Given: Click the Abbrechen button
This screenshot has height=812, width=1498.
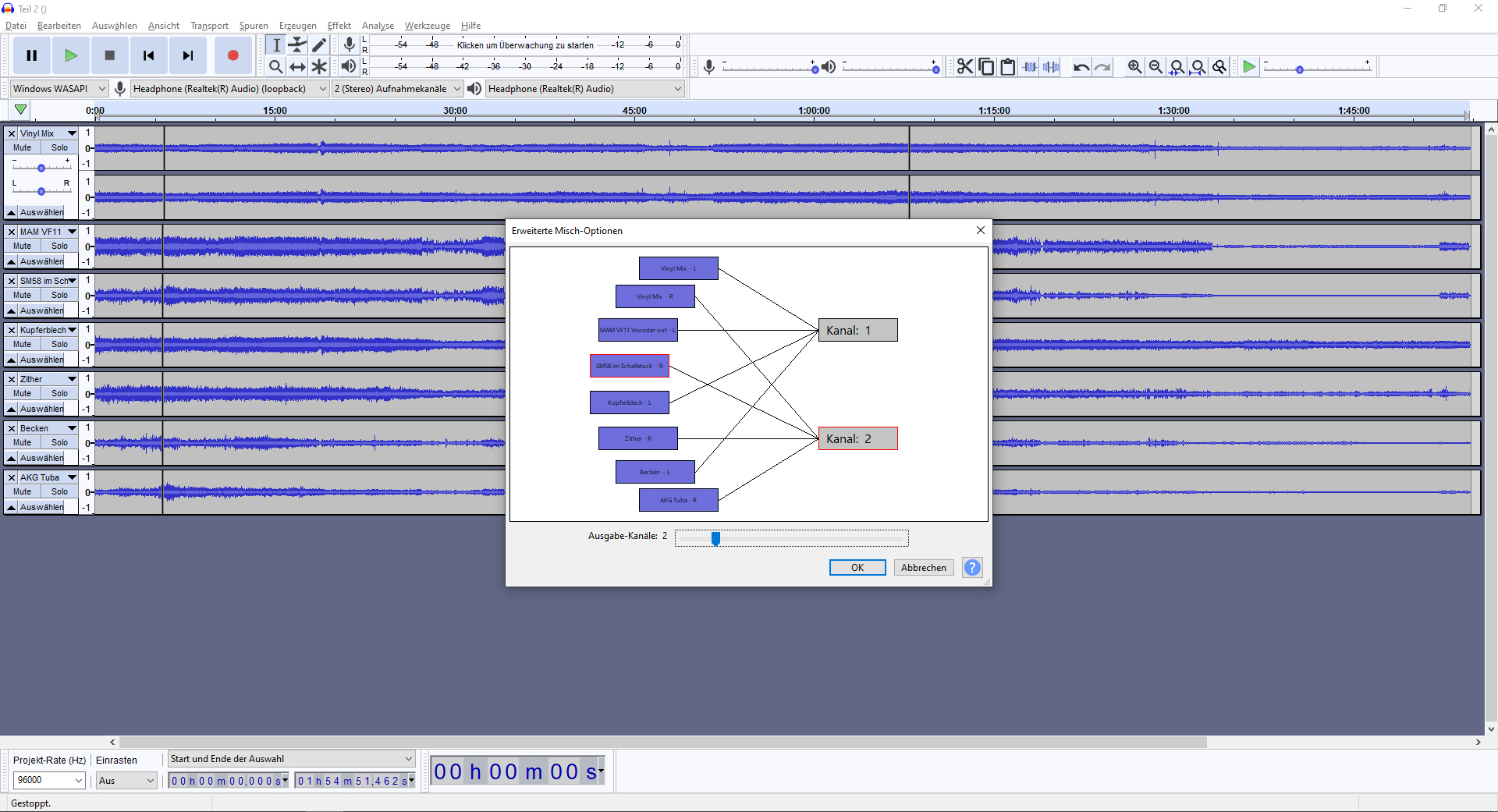Looking at the screenshot, I should [923, 568].
